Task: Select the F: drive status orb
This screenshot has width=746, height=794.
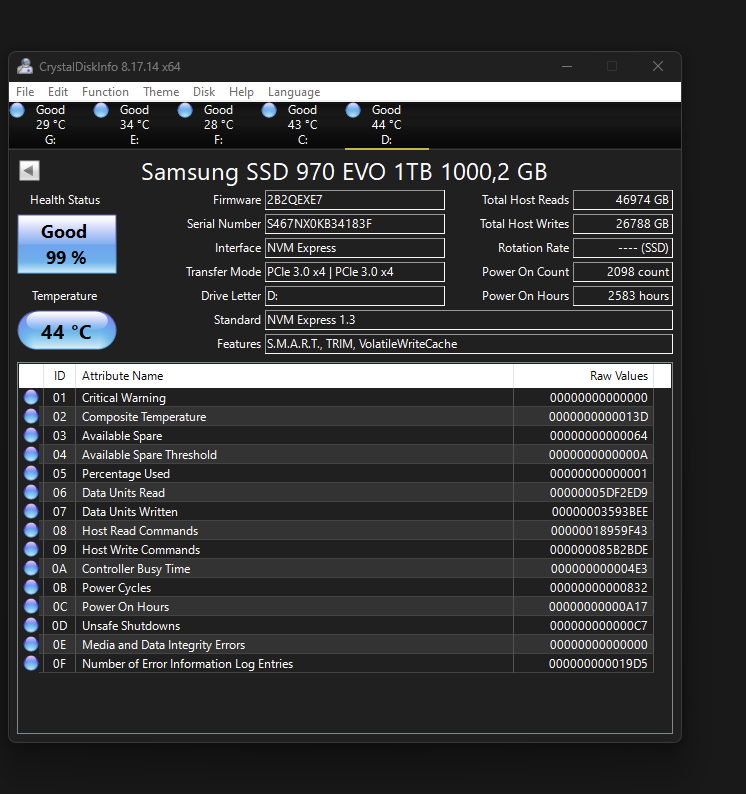Action: tap(185, 110)
